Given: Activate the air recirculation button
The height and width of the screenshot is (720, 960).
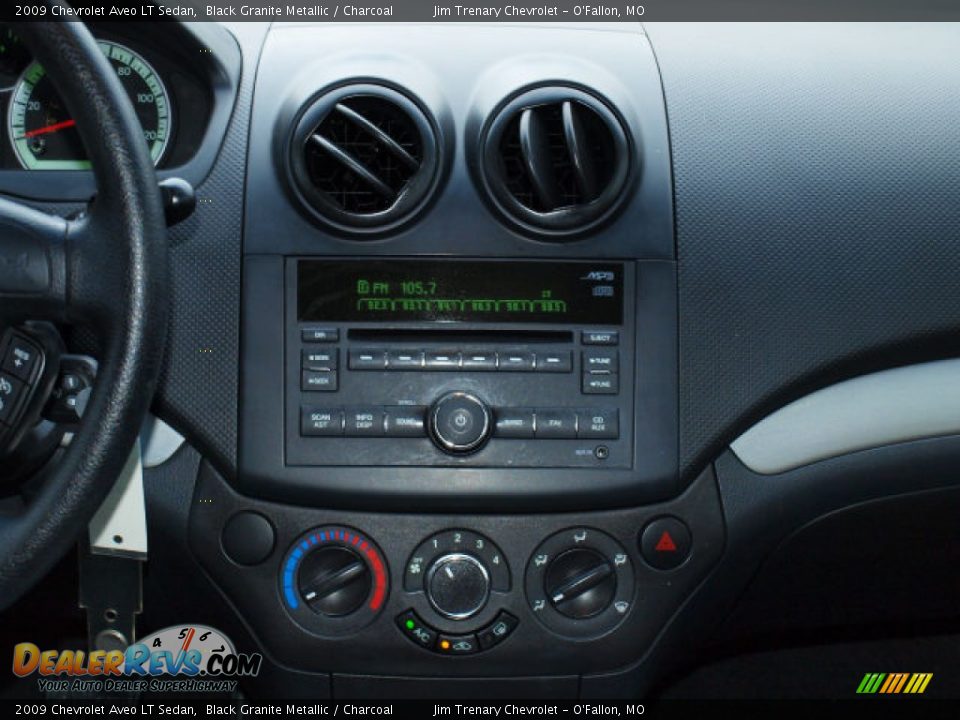Looking at the screenshot, I should click(460, 644).
